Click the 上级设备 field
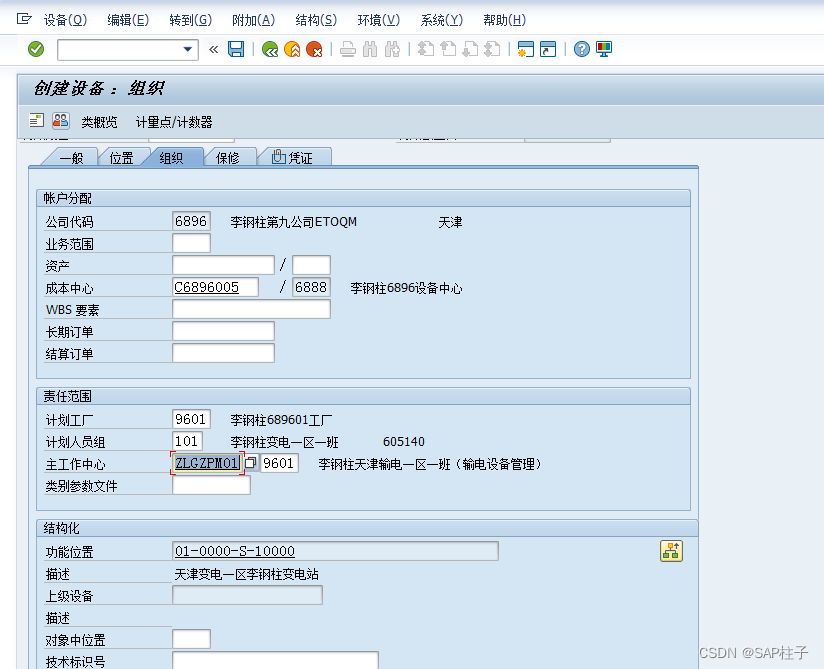Screen dimensions: 824x669 click(x=248, y=595)
